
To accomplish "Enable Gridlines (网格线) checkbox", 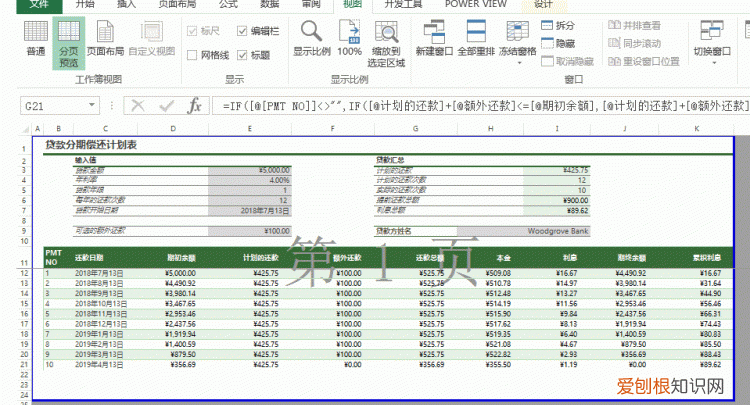I will tap(192, 55).
